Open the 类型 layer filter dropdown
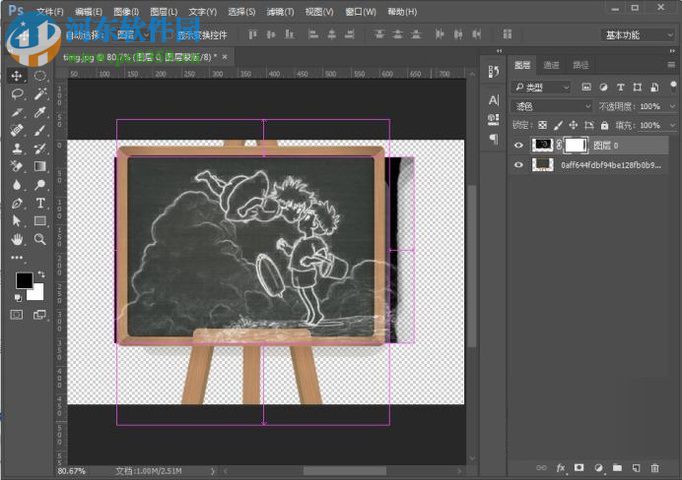The image size is (682, 480). (x=542, y=87)
